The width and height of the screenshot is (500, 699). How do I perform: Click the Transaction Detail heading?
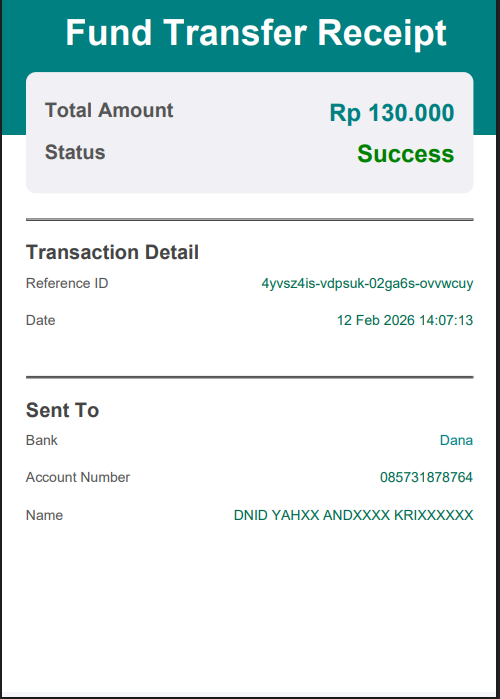pyautogui.click(x=112, y=252)
